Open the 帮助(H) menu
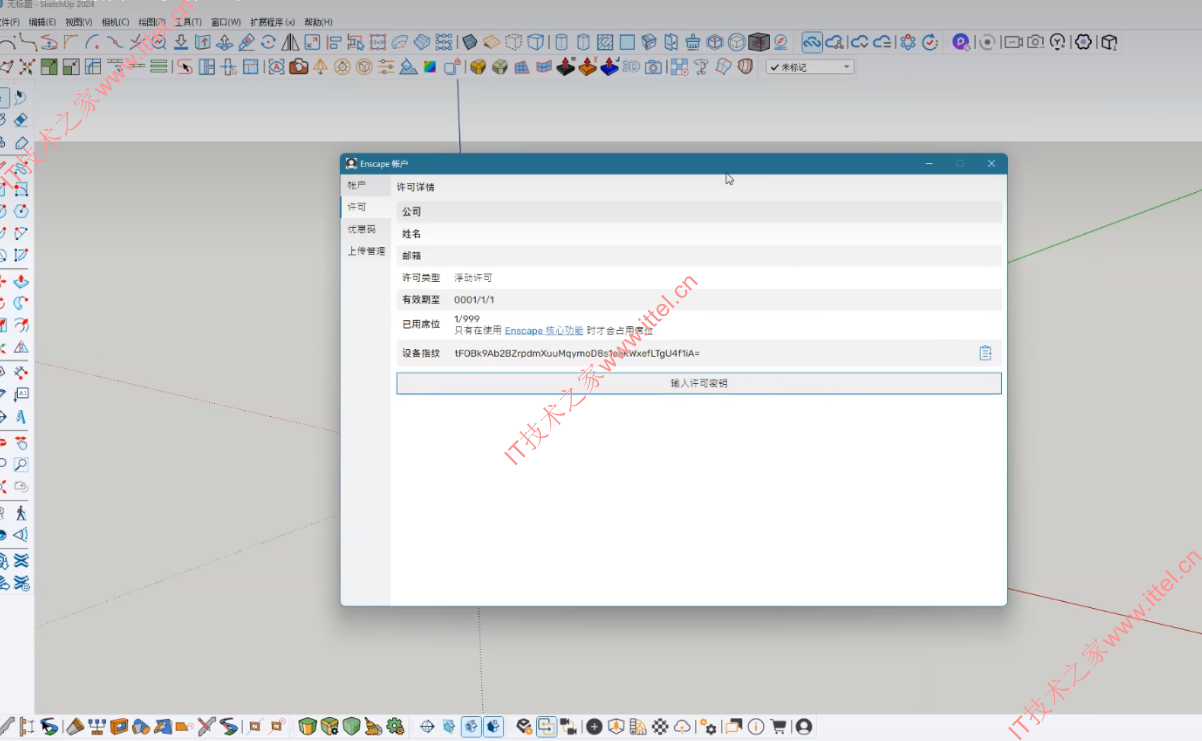 [318, 22]
